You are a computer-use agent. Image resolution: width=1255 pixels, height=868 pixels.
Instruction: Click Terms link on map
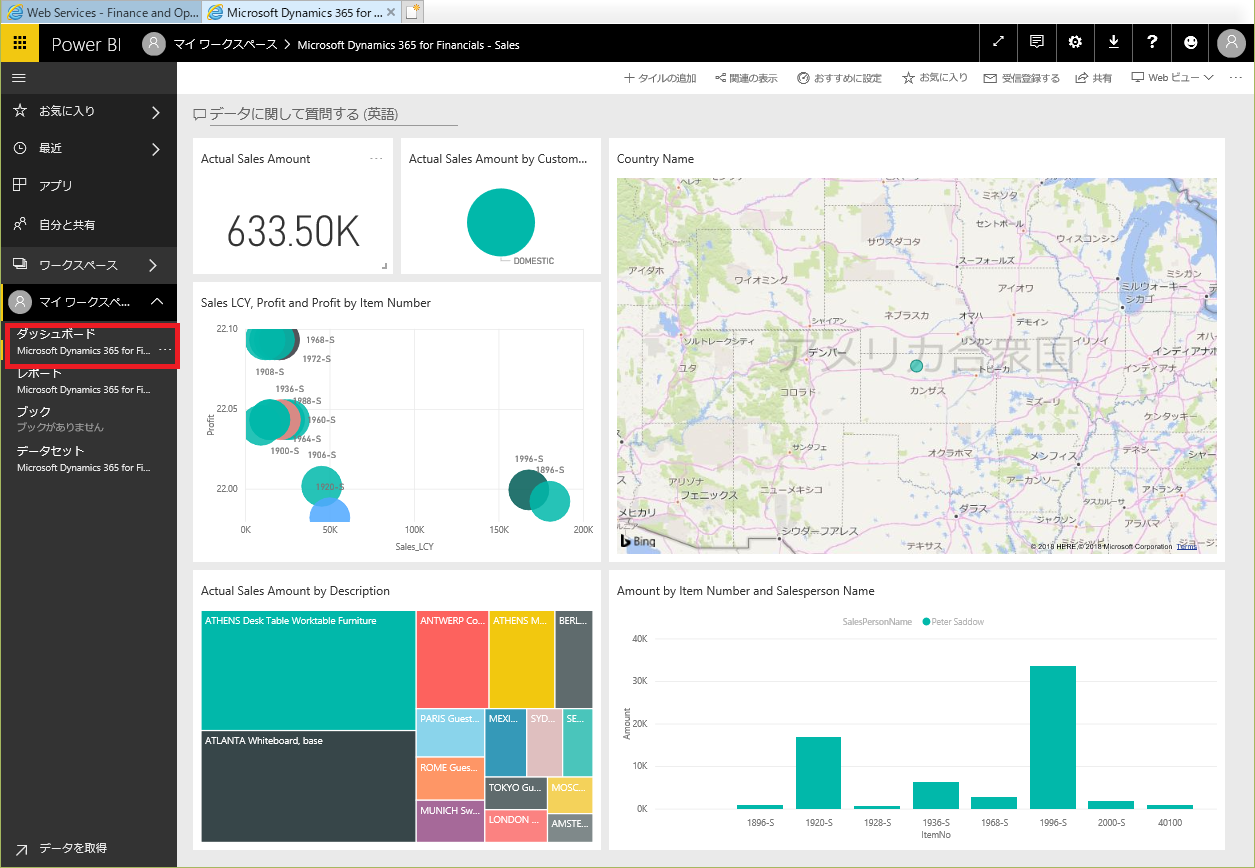(1186, 547)
